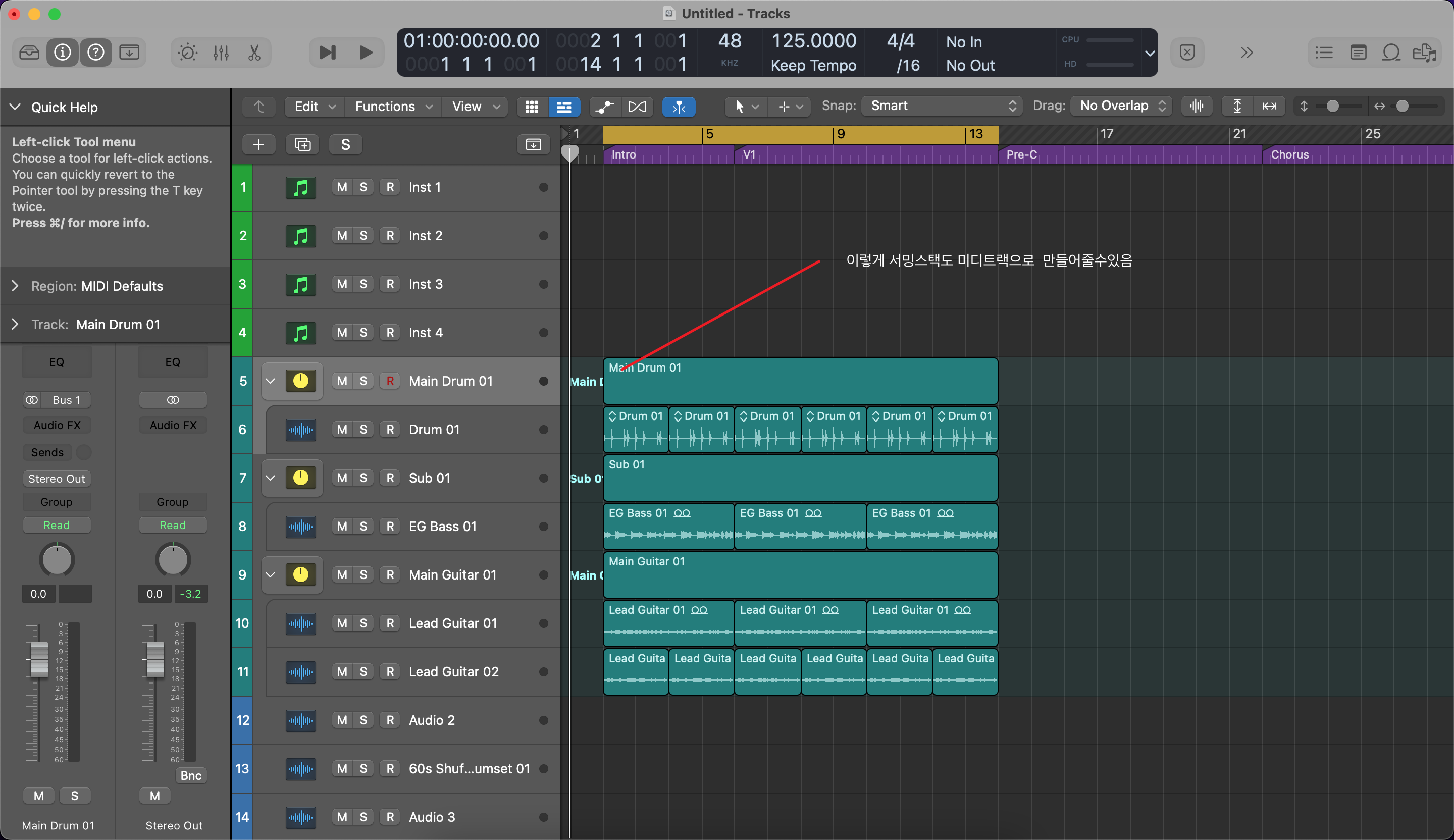This screenshot has height=840, width=1454.
Task: Open the Media browser icon
Action: coord(1425,53)
